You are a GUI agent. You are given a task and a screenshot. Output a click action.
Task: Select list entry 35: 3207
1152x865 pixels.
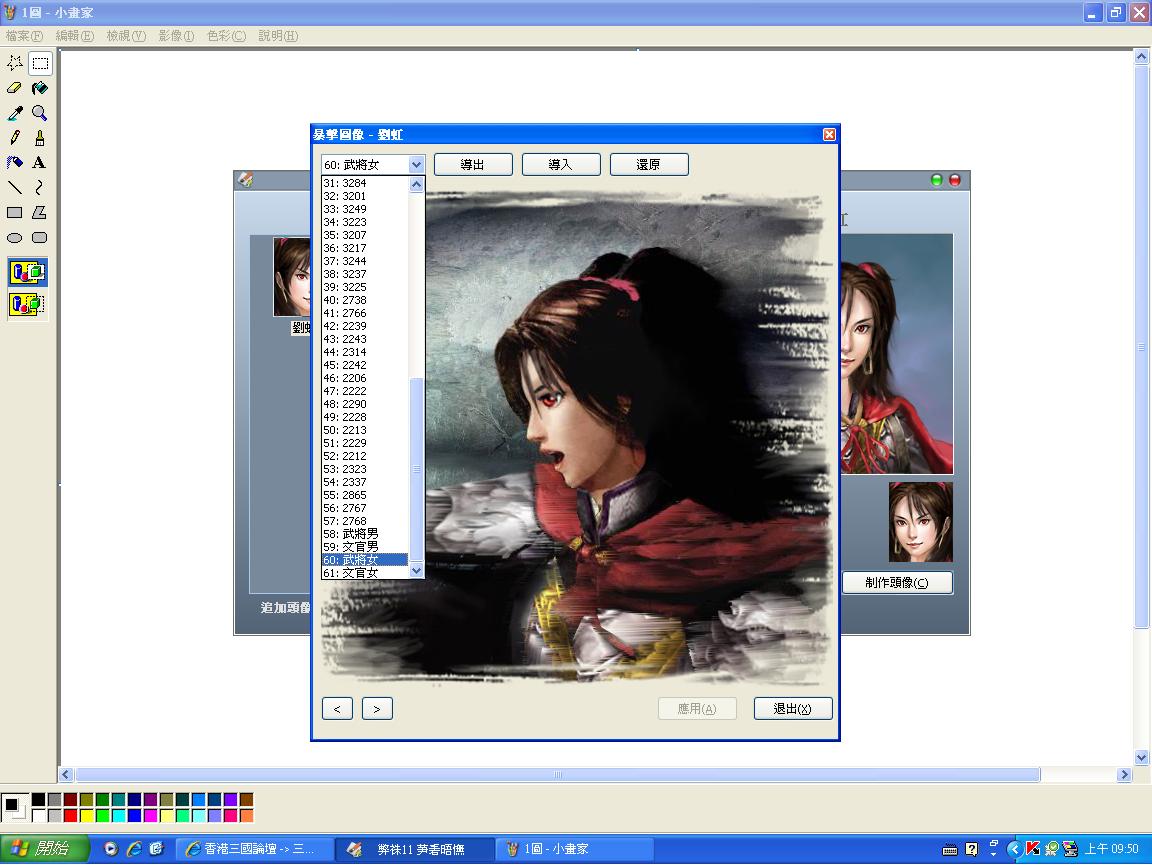(x=365, y=235)
